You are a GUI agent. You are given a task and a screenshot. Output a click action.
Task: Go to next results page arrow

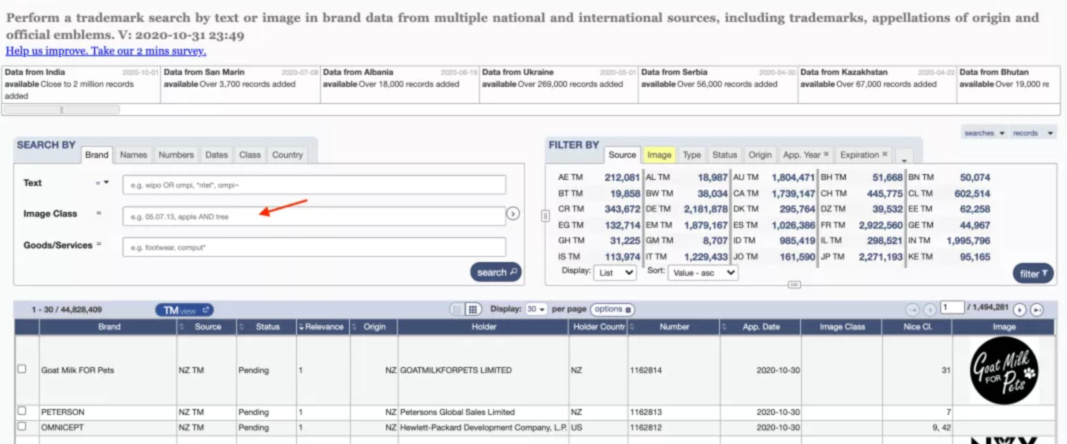point(1019,310)
